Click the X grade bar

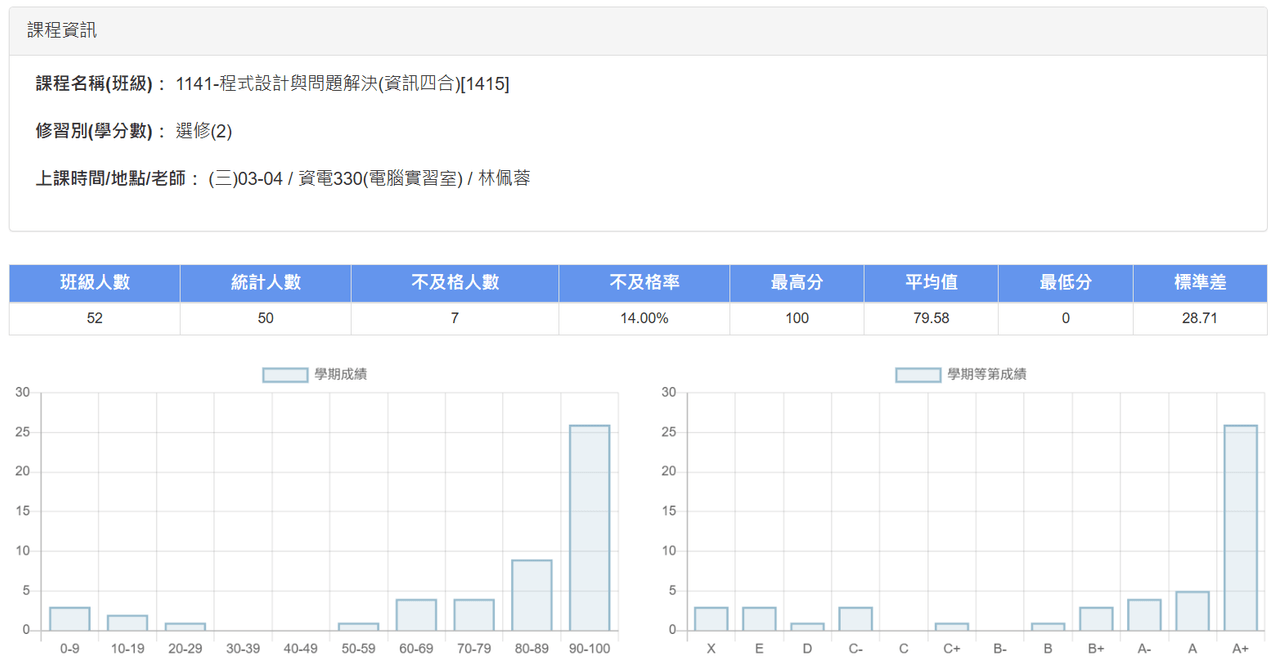pos(711,619)
